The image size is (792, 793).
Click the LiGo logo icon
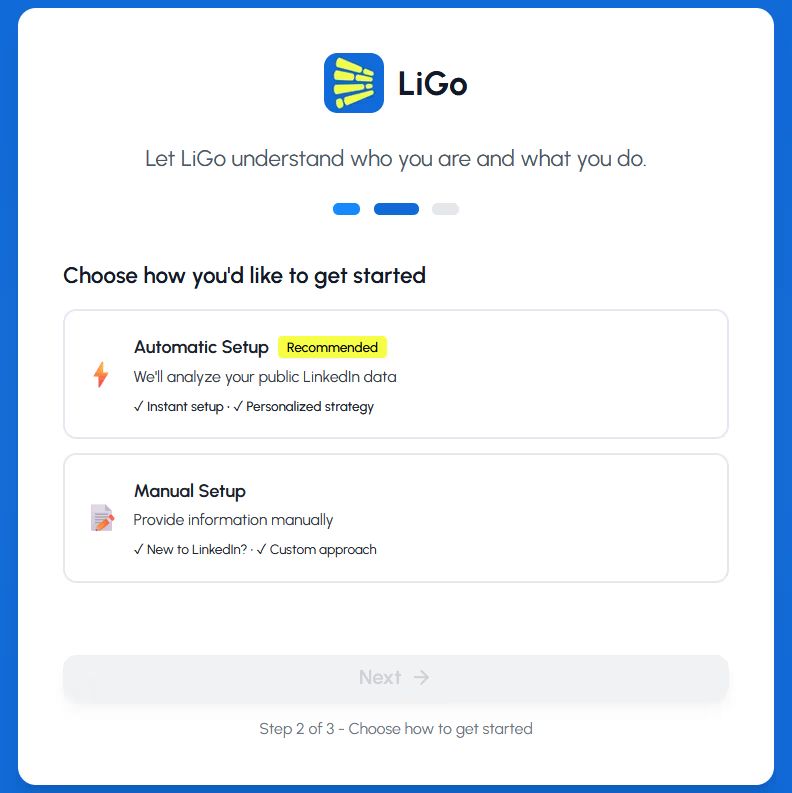pyautogui.click(x=353, y=83)
